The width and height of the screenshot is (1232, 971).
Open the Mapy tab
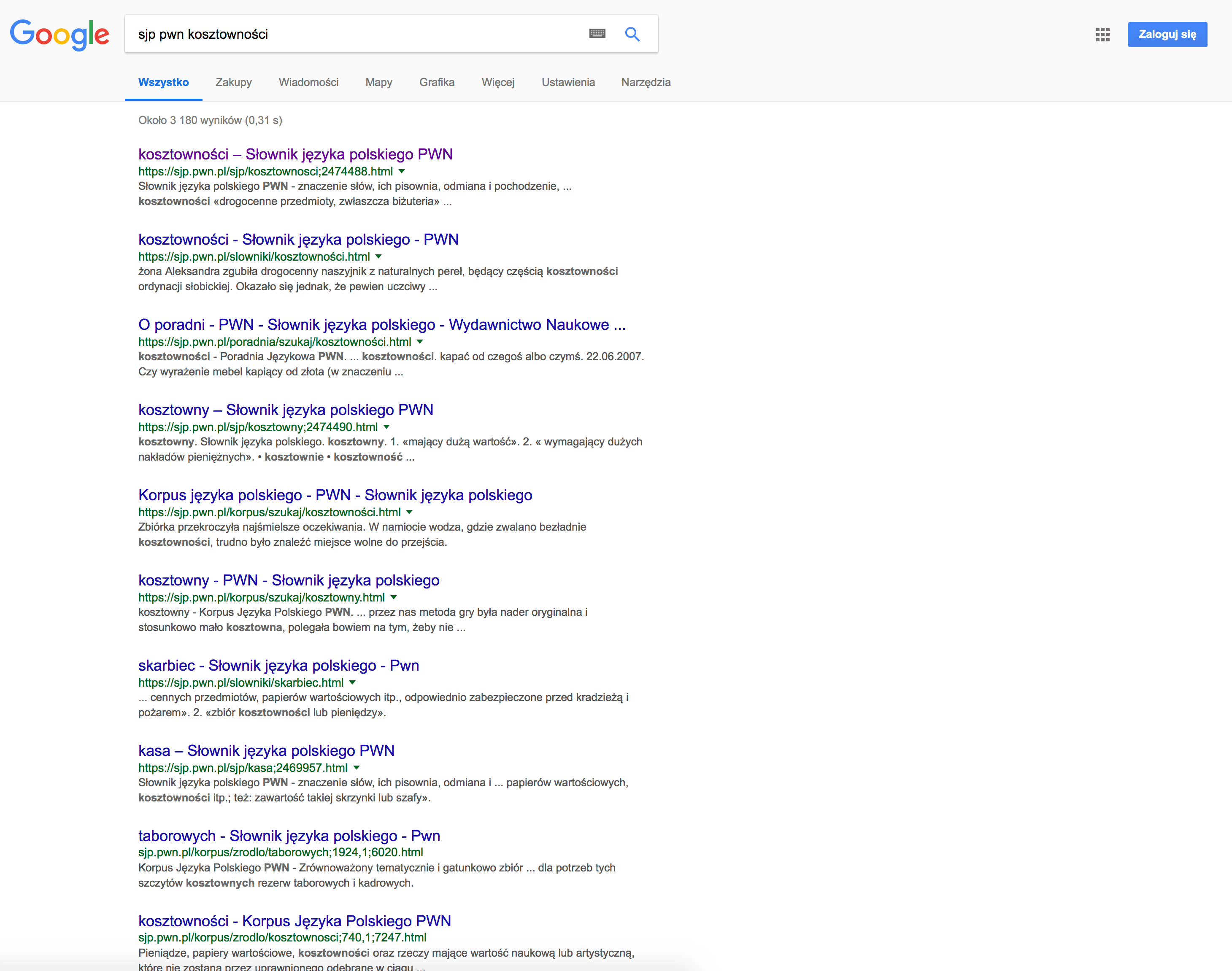pyautogui.click(x=378, y=82)
